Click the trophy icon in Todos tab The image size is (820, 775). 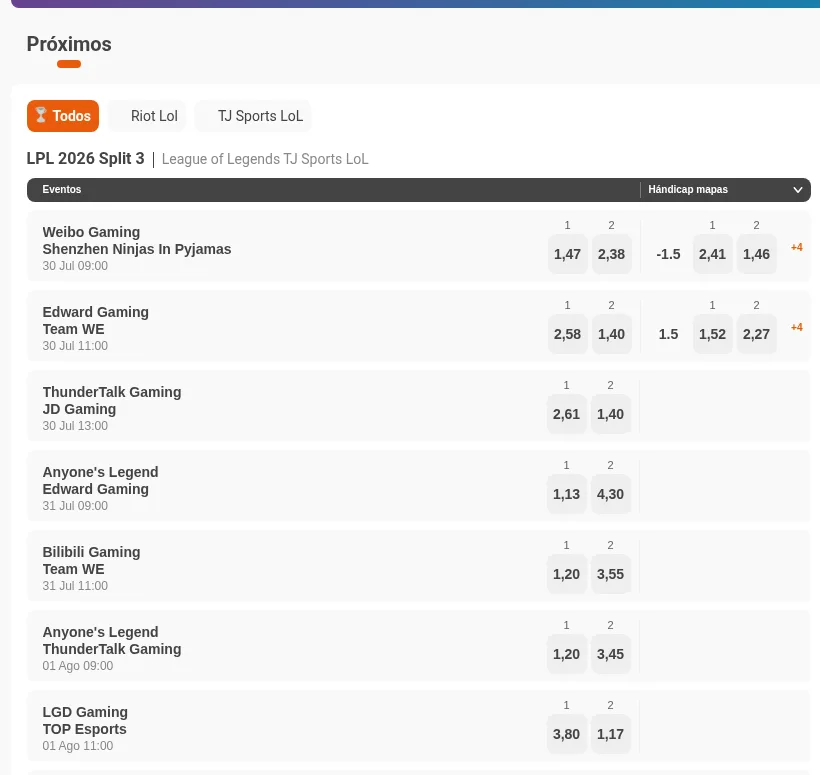click(x=41, y=115)
